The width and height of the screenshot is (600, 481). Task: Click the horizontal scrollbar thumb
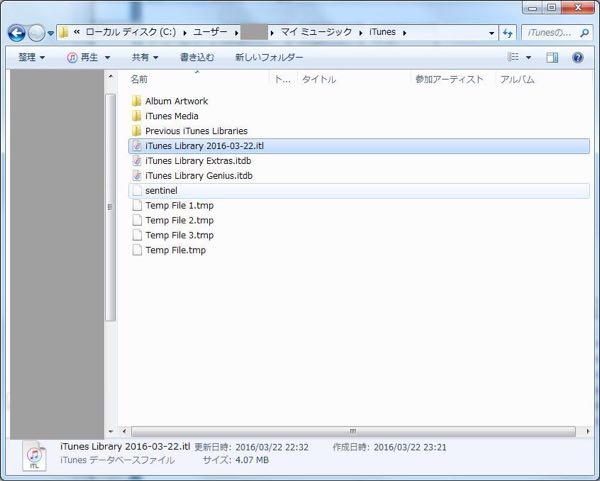pyautogui.click(x=353, y=432)
